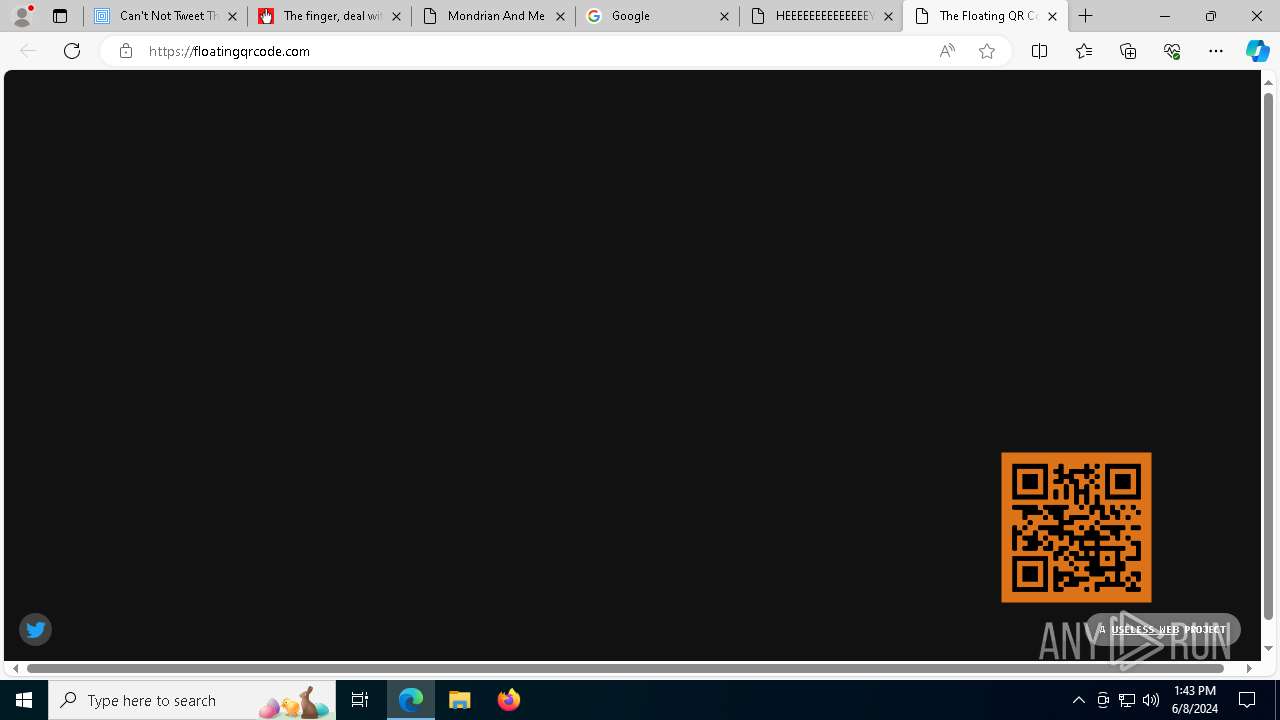The height and width of the screenshot is (720, 1280).
Task: Refresh the current page
Action: (72, 51)
